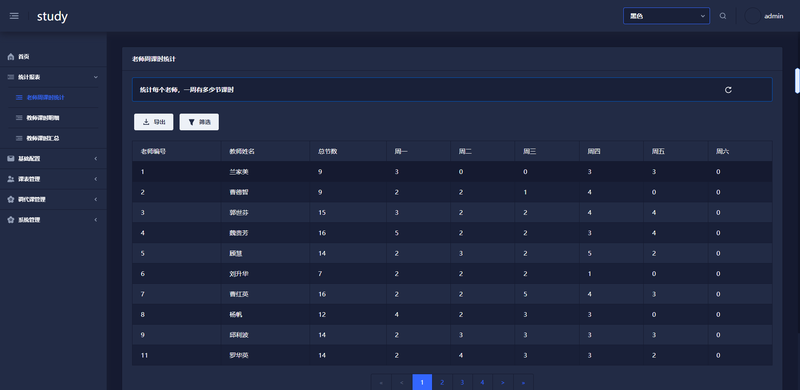Click total 12 in 杨帆 row
The width and height of the screenshot is (800, 390).
click(x=322, y=315)
